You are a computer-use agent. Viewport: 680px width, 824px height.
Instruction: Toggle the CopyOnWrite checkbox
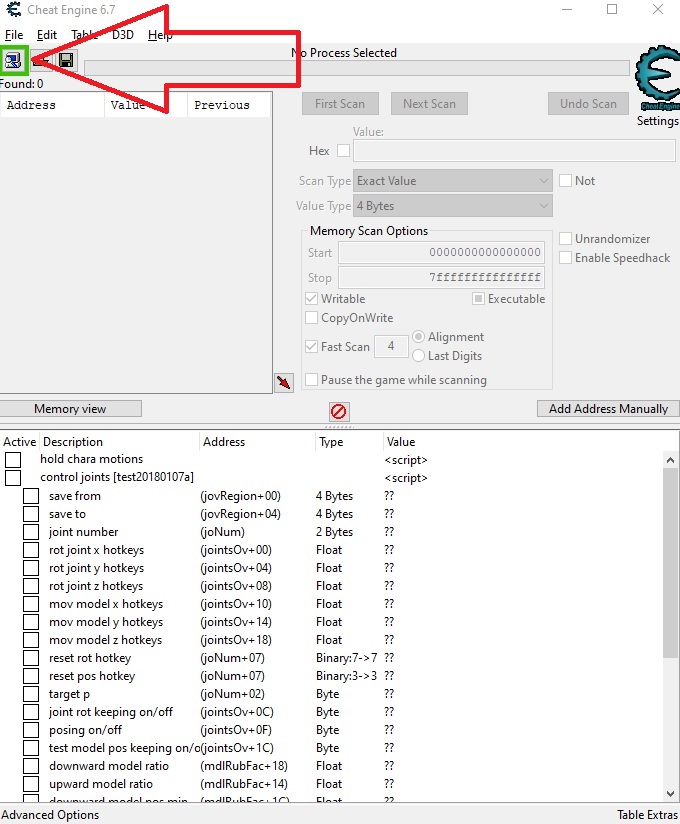[311, 317]
